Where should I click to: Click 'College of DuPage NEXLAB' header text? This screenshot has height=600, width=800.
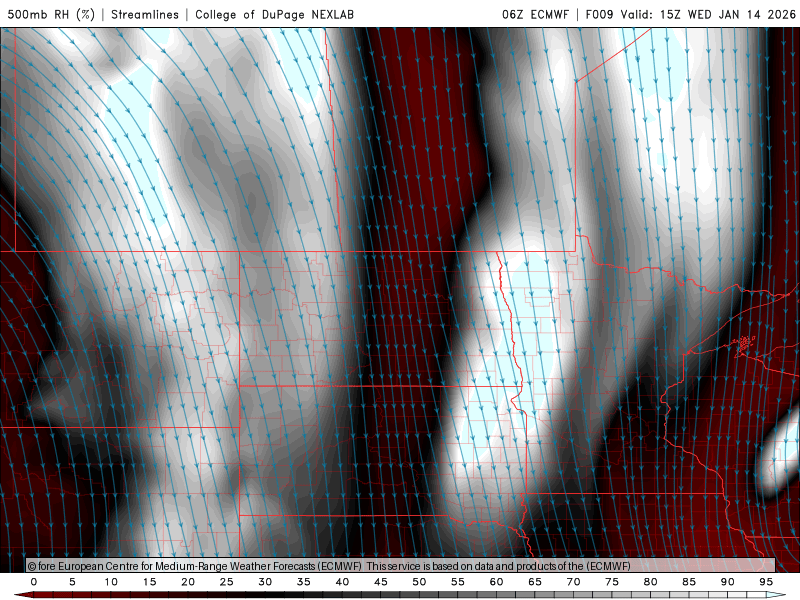274,14
